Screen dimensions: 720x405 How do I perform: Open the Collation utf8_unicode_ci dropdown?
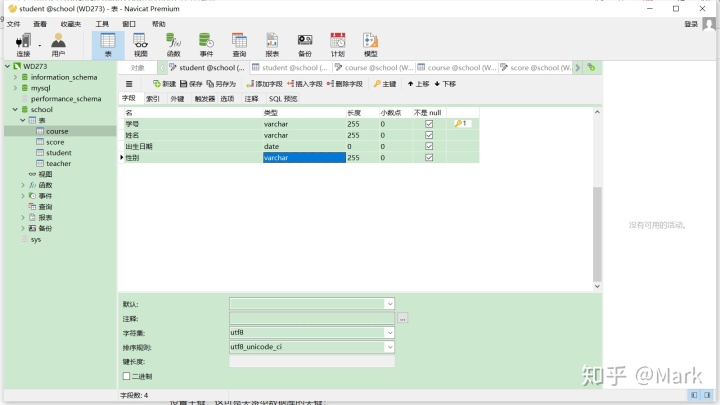tap(389, 347)
